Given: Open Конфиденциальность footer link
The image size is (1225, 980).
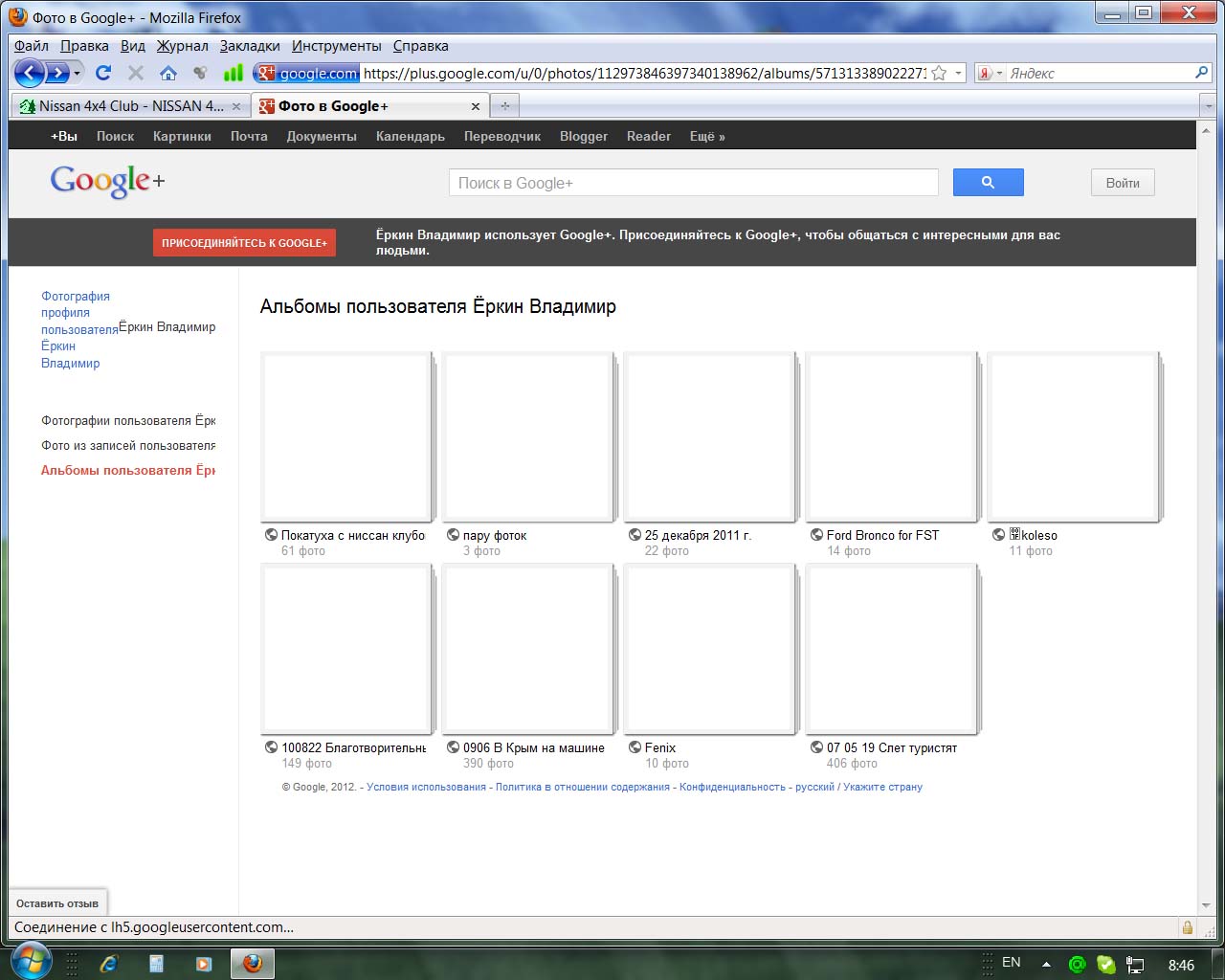Looking at the screenshot, I should pos(732,787).
